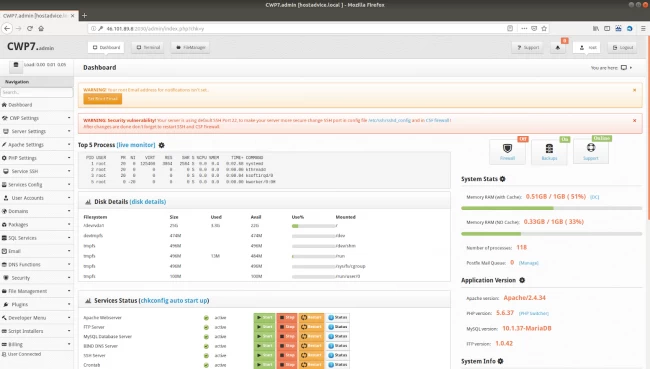Dismiss the root email warning banner
650x369 pixels.
pyautogui.click(x=634, y=90)
